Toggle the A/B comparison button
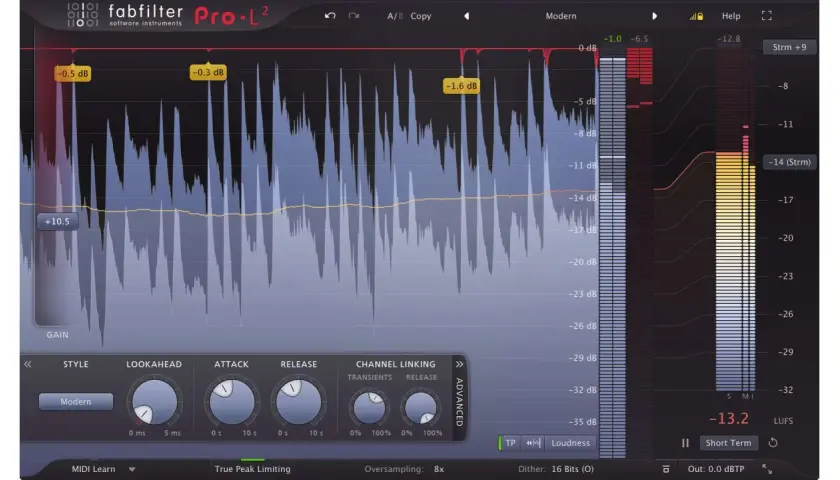The height and width of the screenshot is (480, 840). 395,16
